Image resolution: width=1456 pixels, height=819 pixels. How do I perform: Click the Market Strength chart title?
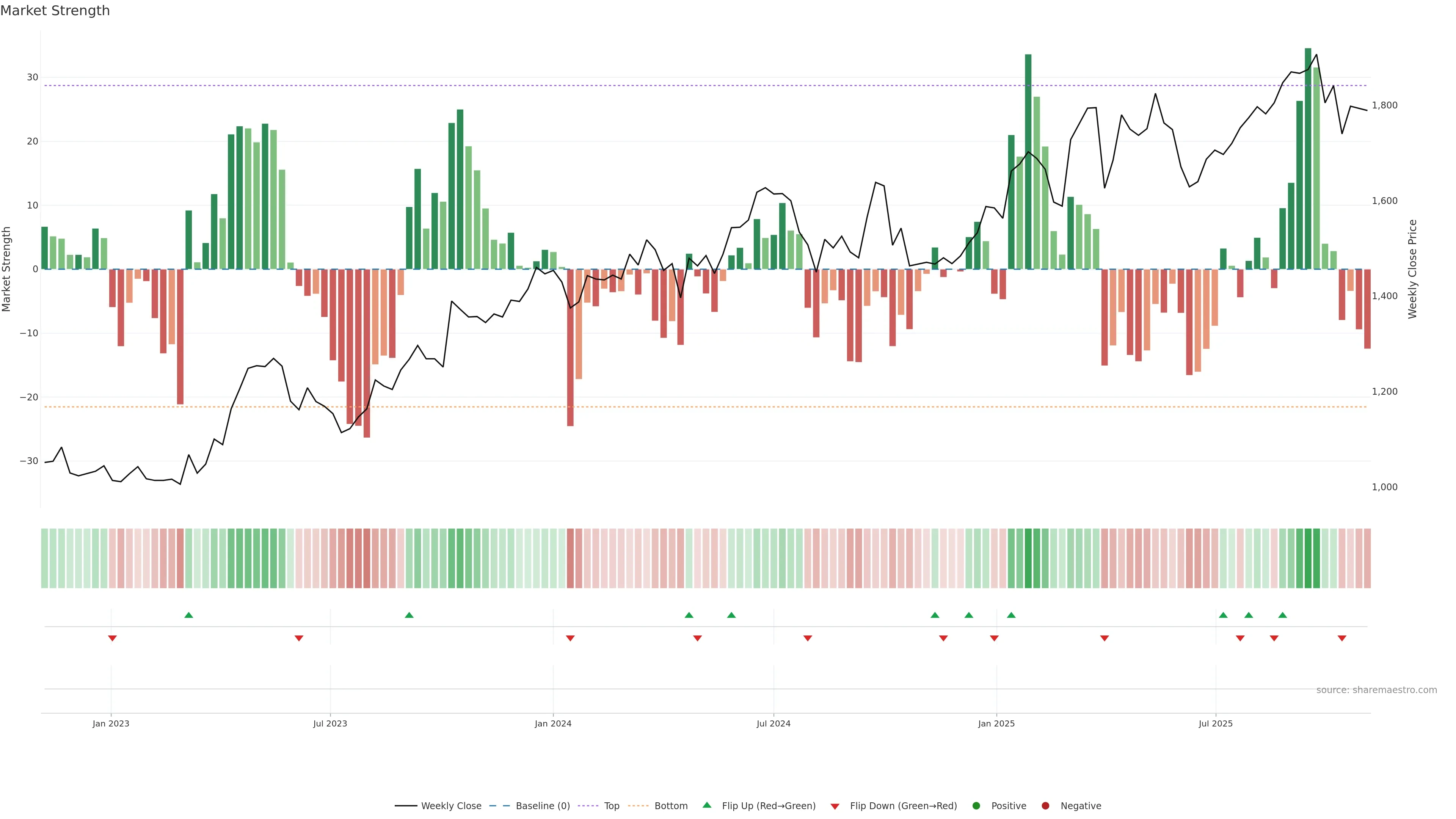pyautogui.click(x=55, y=11)
